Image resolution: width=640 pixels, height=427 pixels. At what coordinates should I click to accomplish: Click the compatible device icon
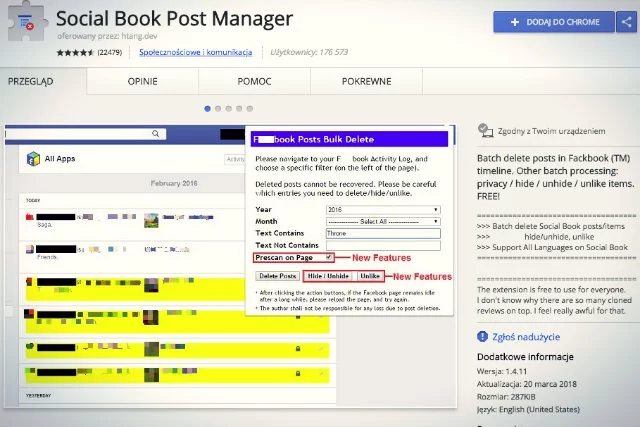coord(485,131)
